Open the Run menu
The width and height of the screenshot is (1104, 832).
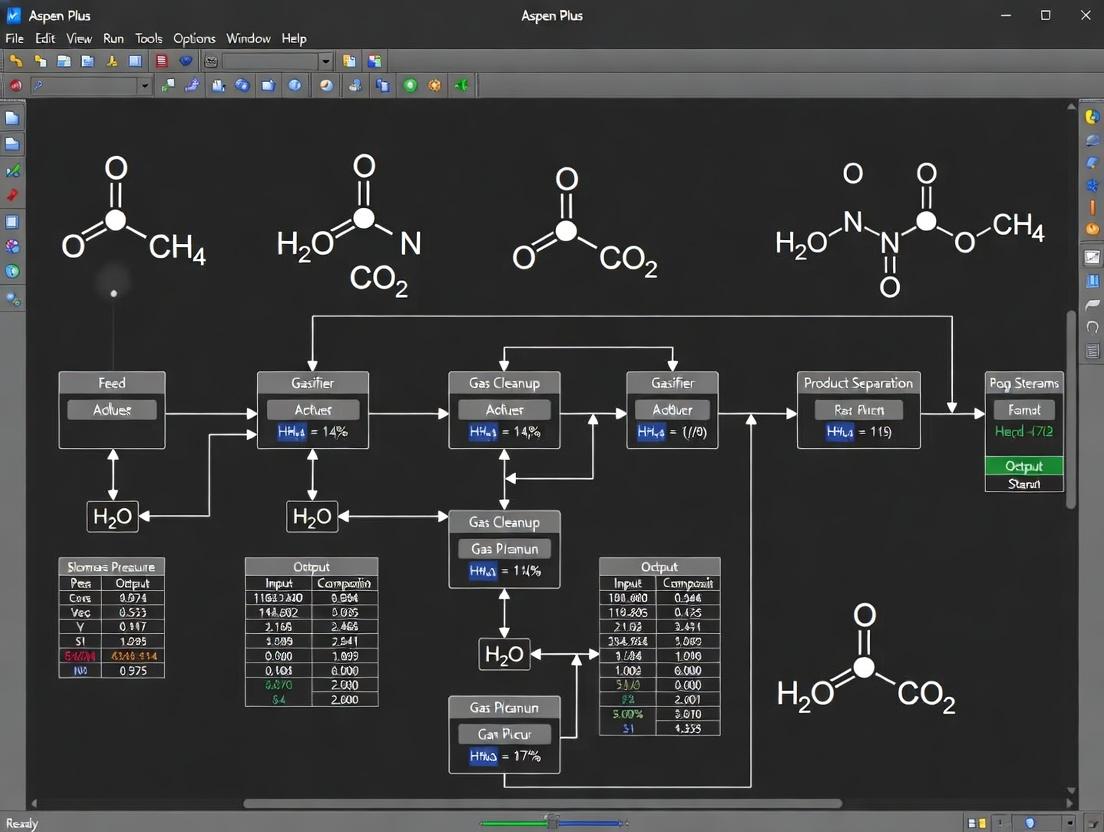113,38
